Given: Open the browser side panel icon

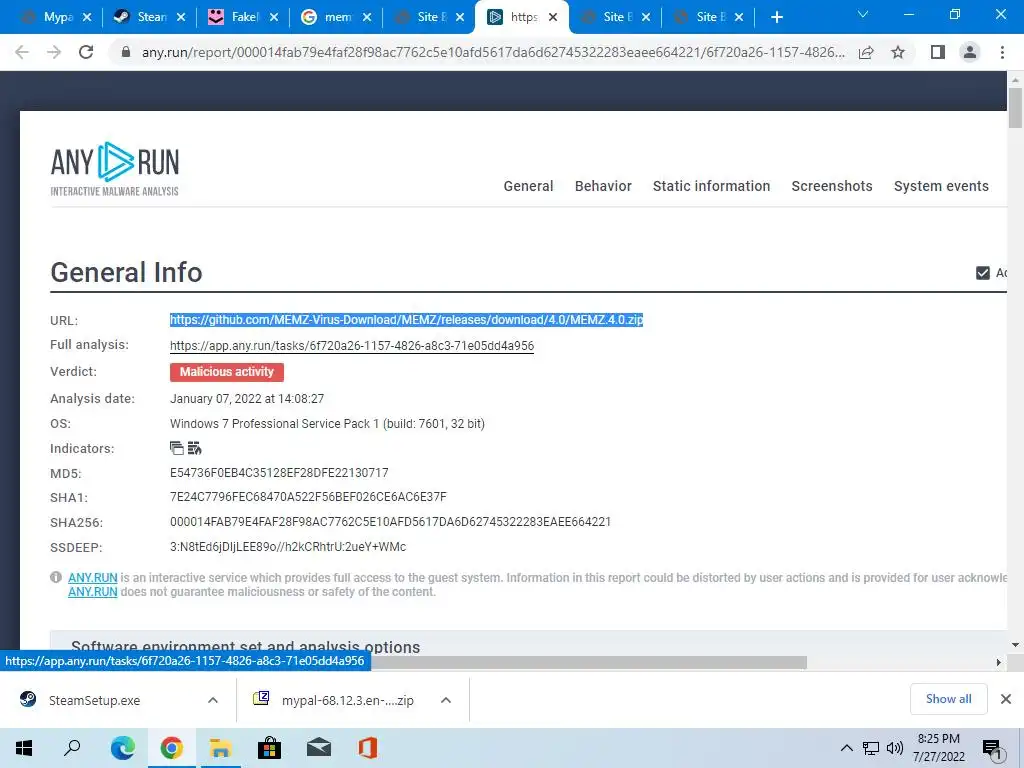Looking at the screenshot, I should coord(938,52).
